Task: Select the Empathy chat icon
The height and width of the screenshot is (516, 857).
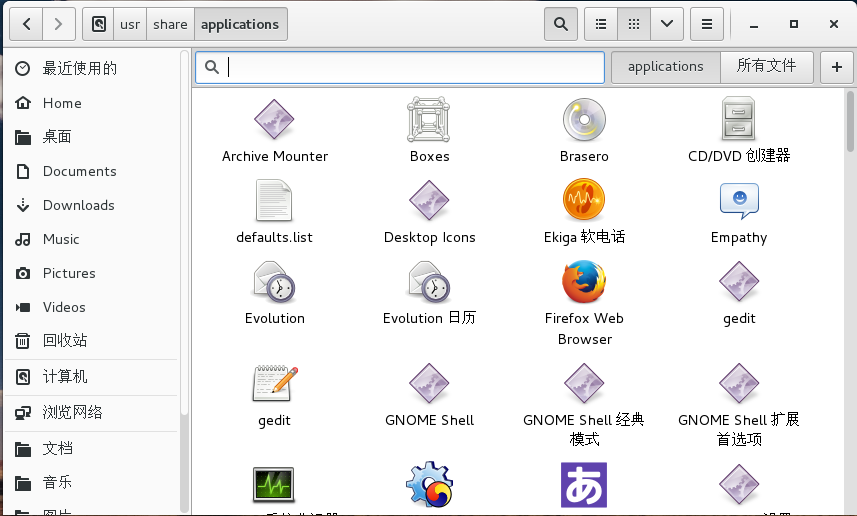Action: 739,201
